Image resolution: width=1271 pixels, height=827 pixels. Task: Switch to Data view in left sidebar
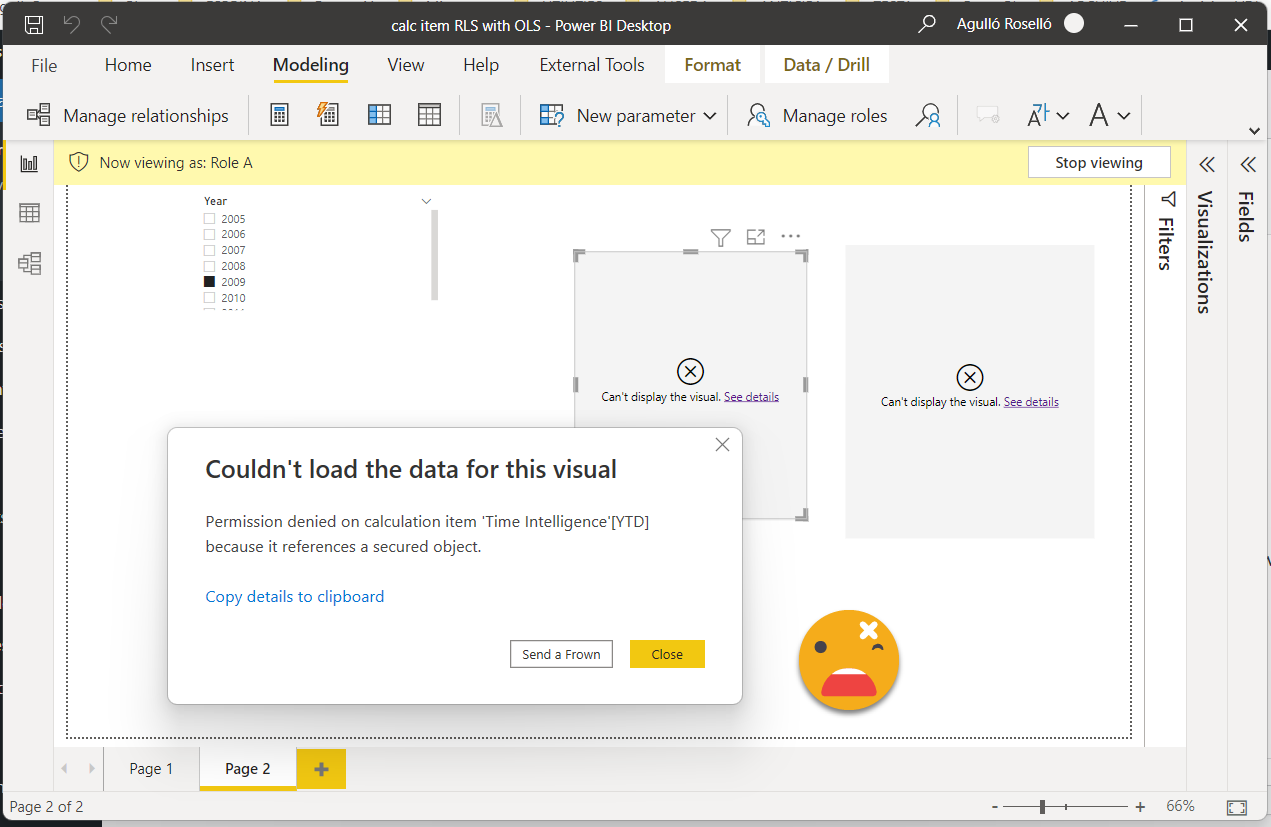pyautogui.click(x=29, y=213)
